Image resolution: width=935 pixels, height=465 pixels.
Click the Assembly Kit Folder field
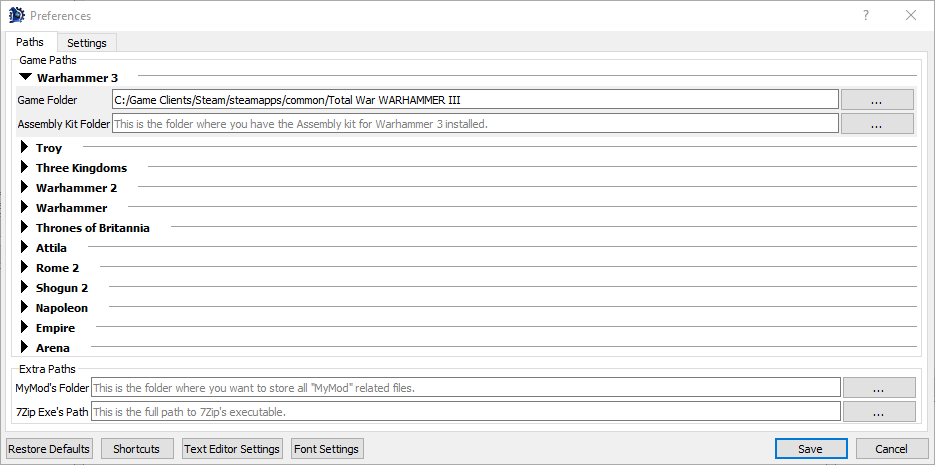coord(475,124)
